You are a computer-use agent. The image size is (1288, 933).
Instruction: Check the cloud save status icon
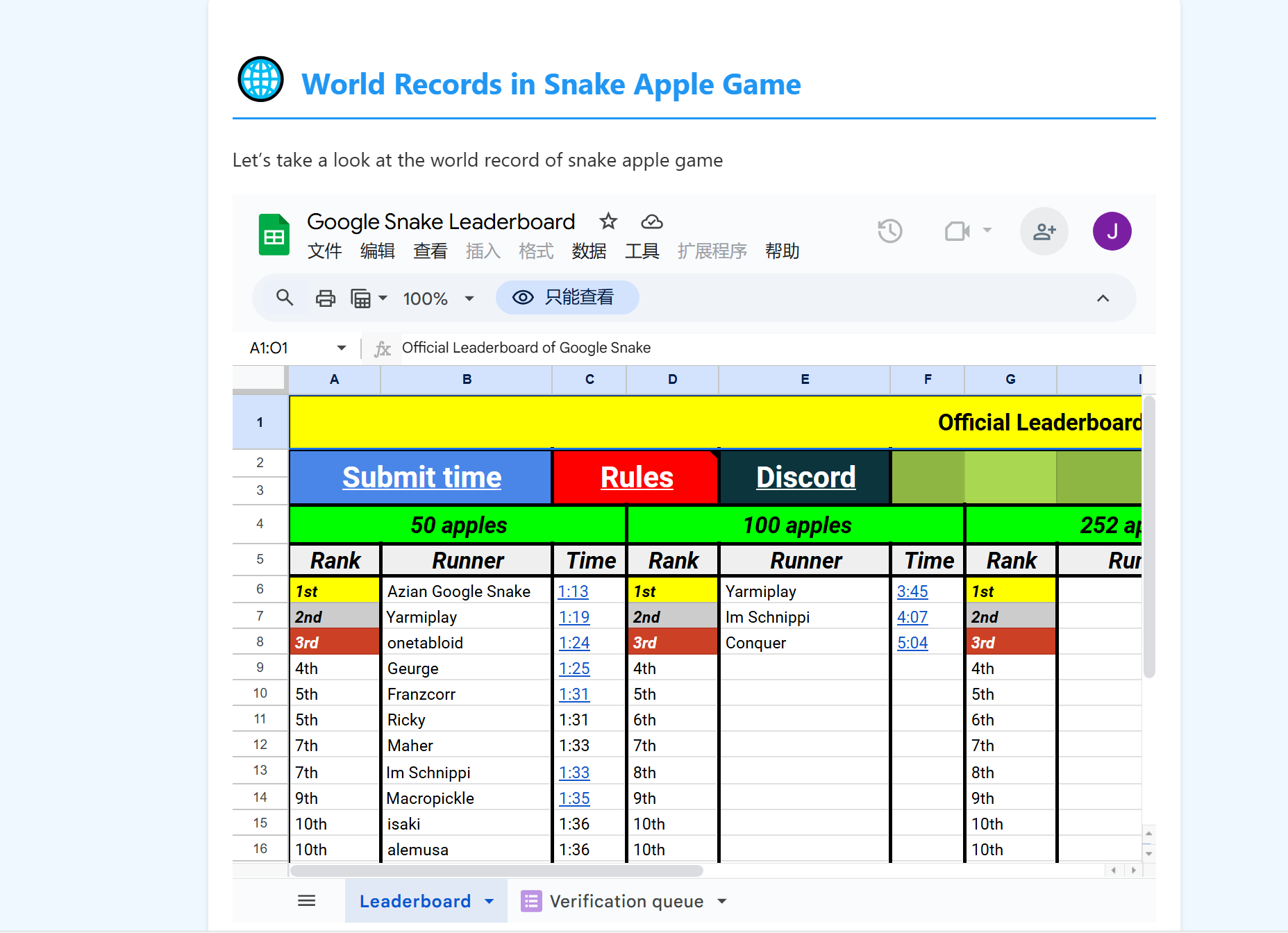pos(651,221)
